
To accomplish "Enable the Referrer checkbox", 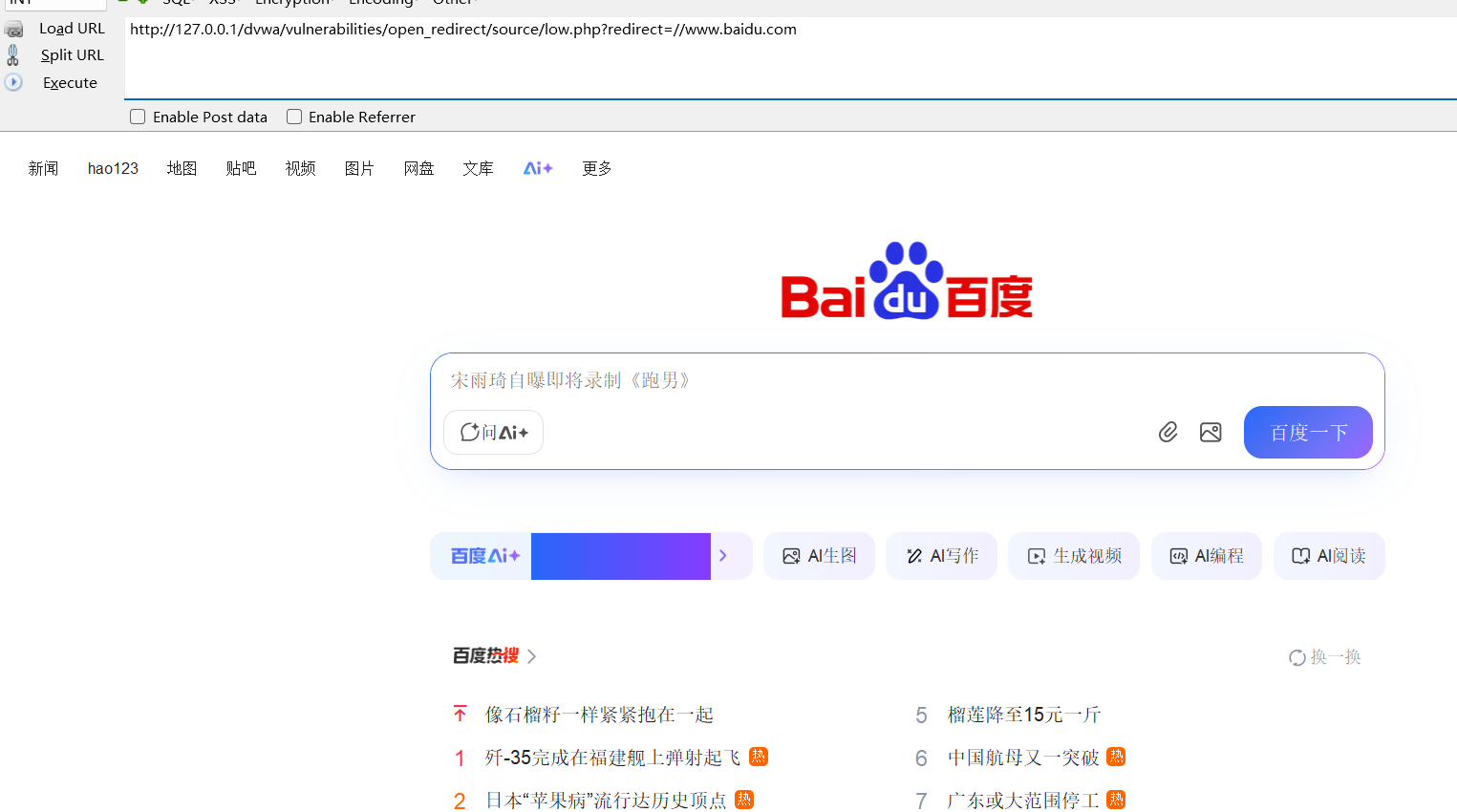I will [294, 117].
